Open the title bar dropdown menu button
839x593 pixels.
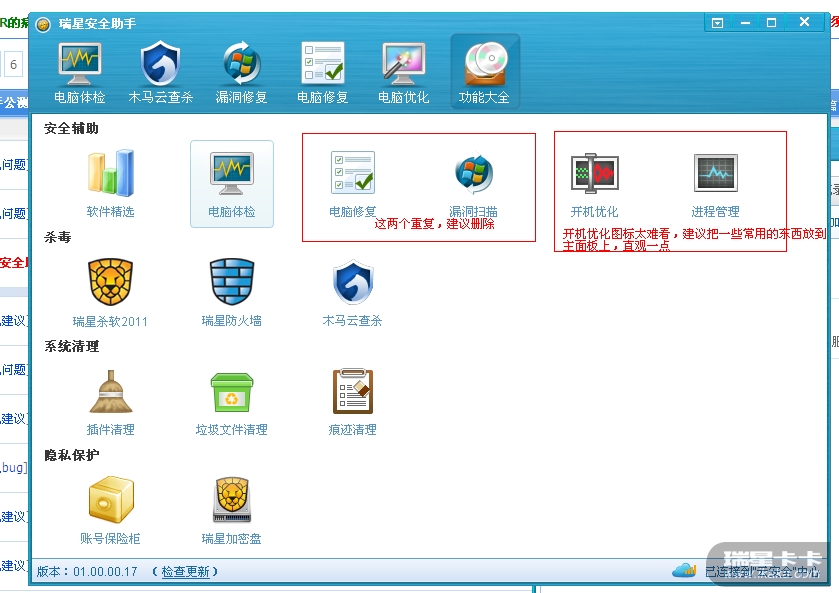pos(718,23)
